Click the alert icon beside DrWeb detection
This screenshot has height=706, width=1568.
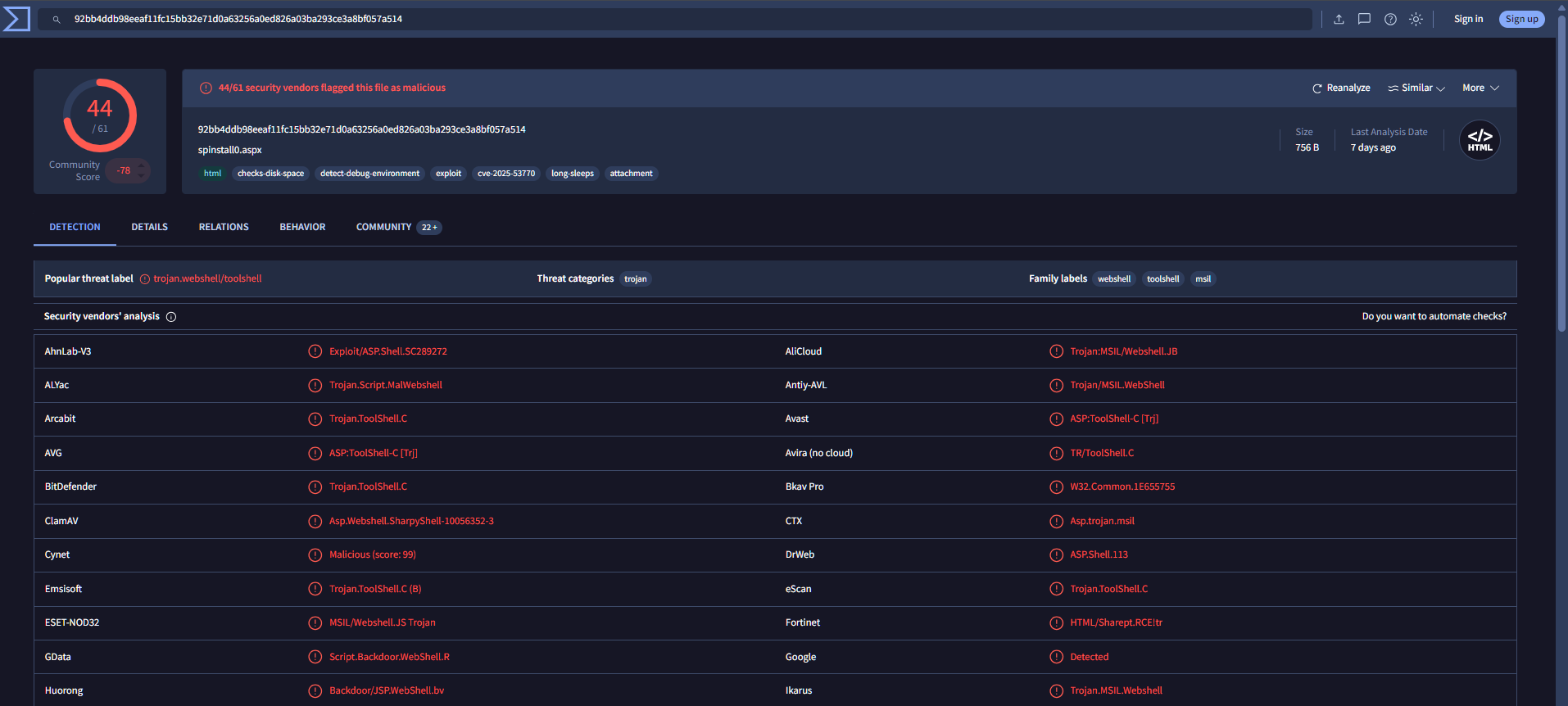coord(1056,554)
